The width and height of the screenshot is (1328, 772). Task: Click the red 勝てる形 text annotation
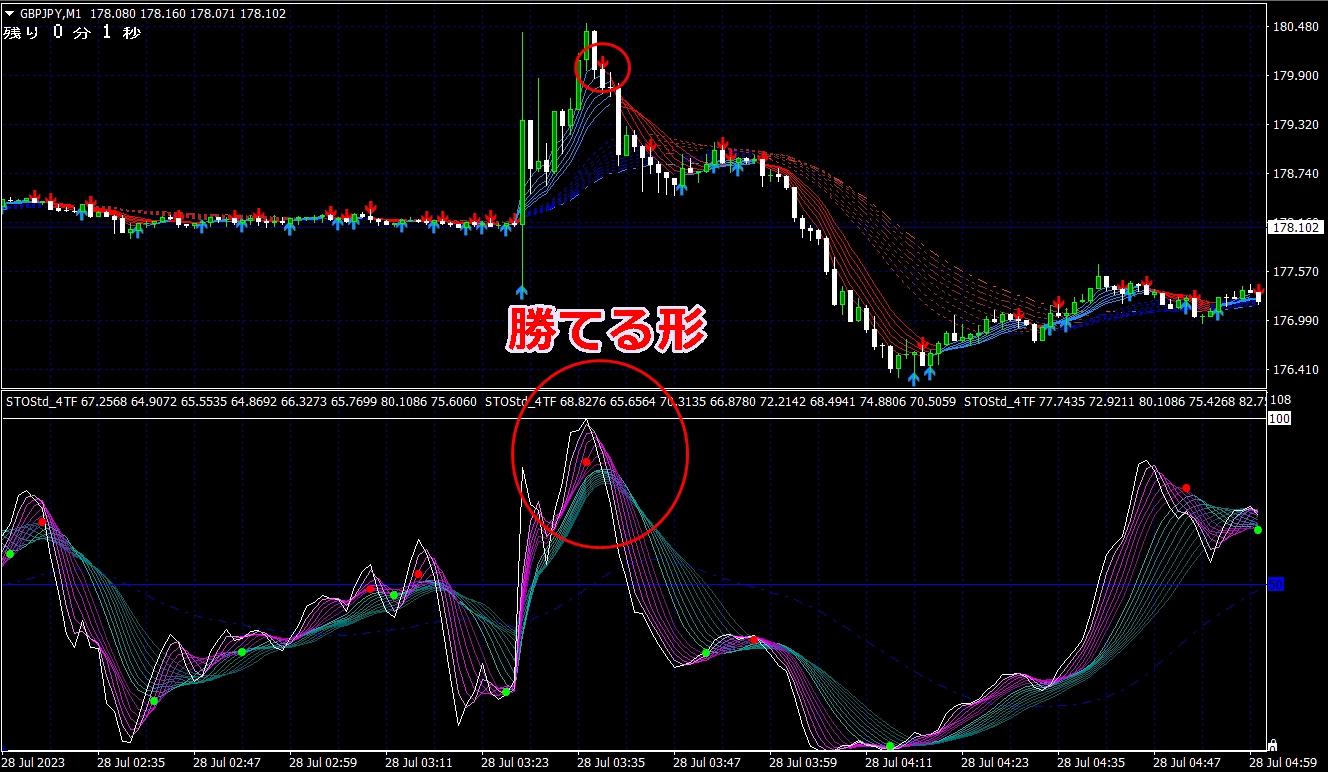click(606, 330)
